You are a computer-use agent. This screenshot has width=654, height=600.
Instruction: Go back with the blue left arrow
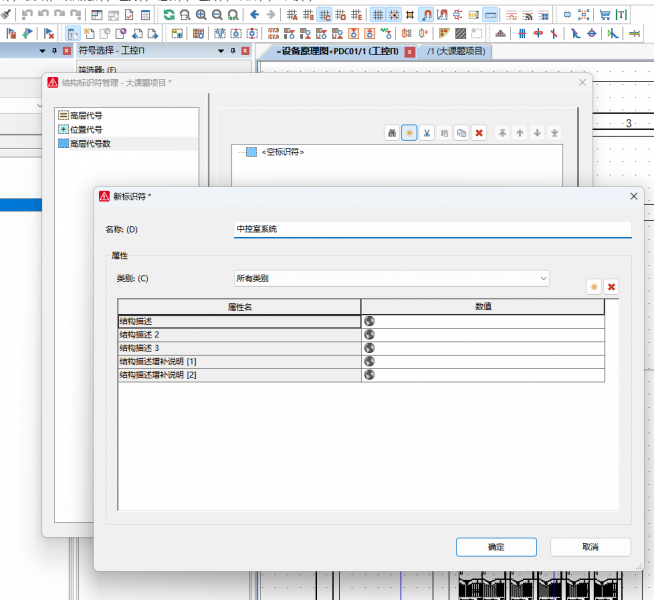(x=254, y=15)
